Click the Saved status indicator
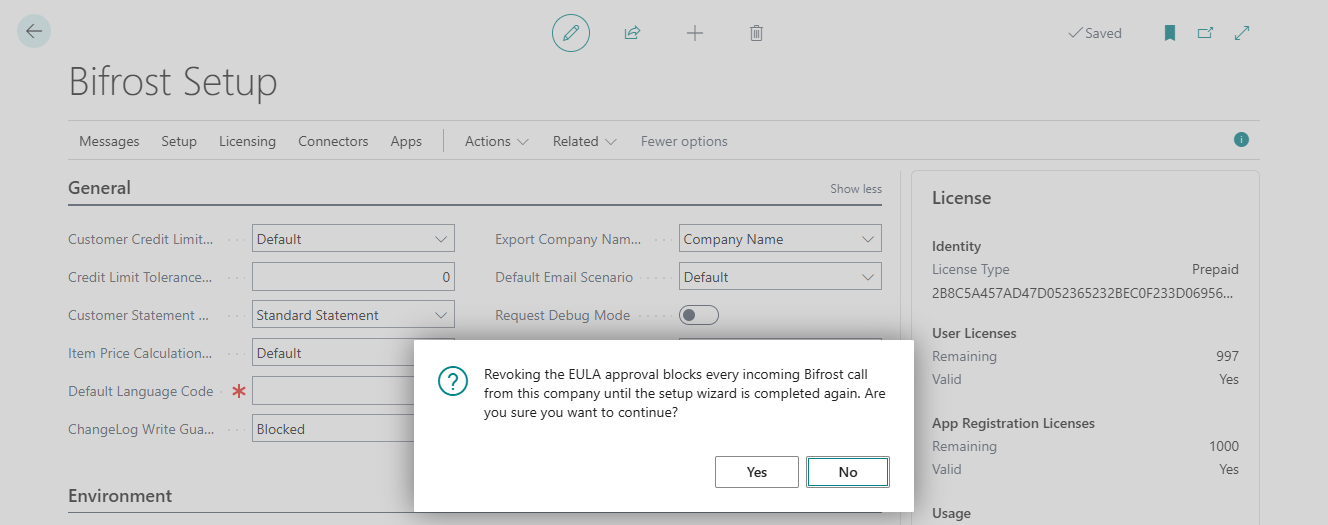 click(1095, 33)
